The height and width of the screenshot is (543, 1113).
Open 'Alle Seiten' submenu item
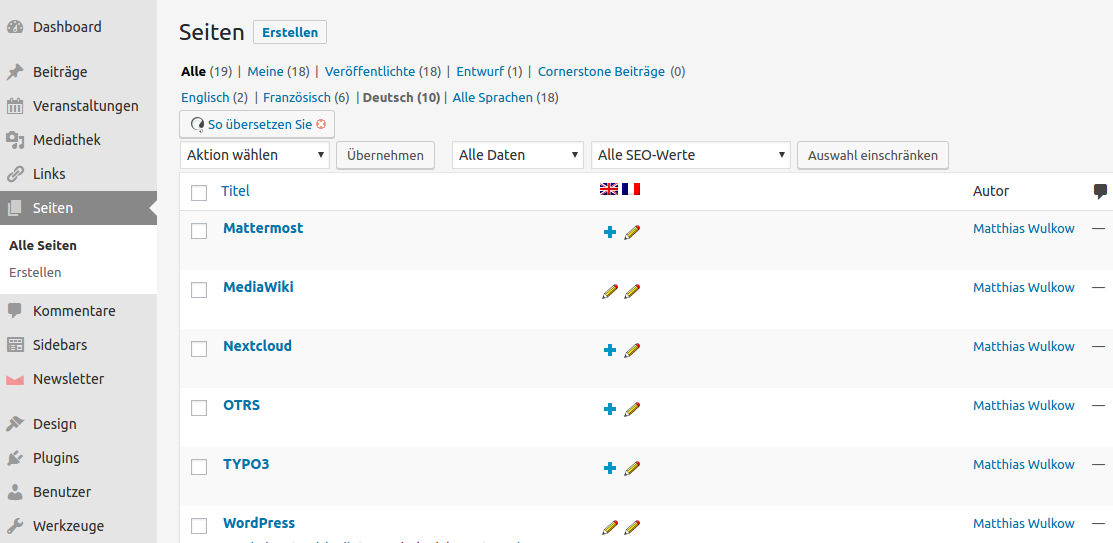(x=43, y=246)
